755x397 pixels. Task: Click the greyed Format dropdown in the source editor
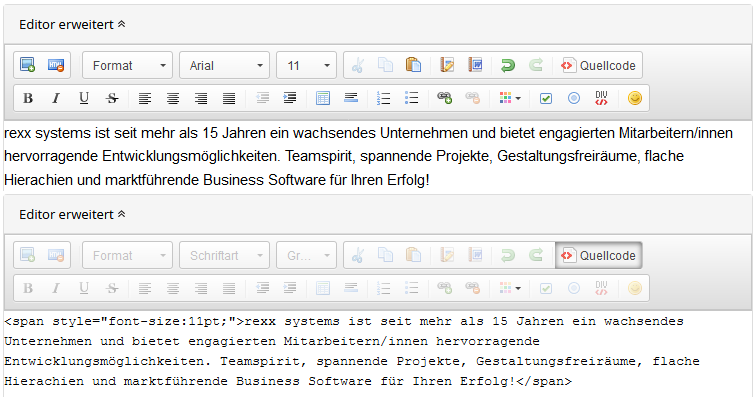point(128,255)
